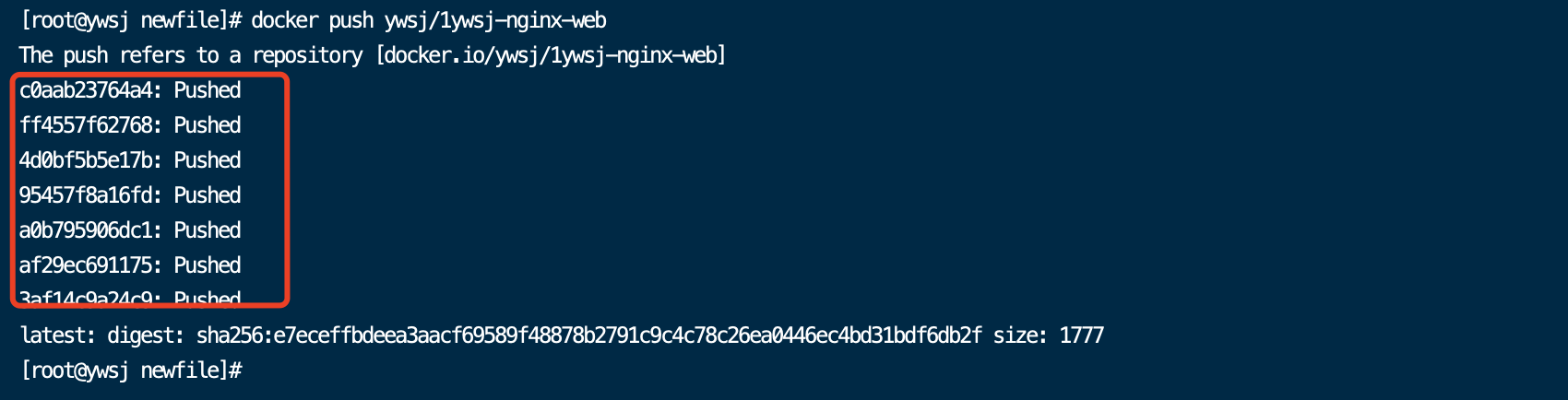This screenshot has width=1568, height=400.
Task: Select layer ID c0aab23764a4
Action: tap(84, 90)
